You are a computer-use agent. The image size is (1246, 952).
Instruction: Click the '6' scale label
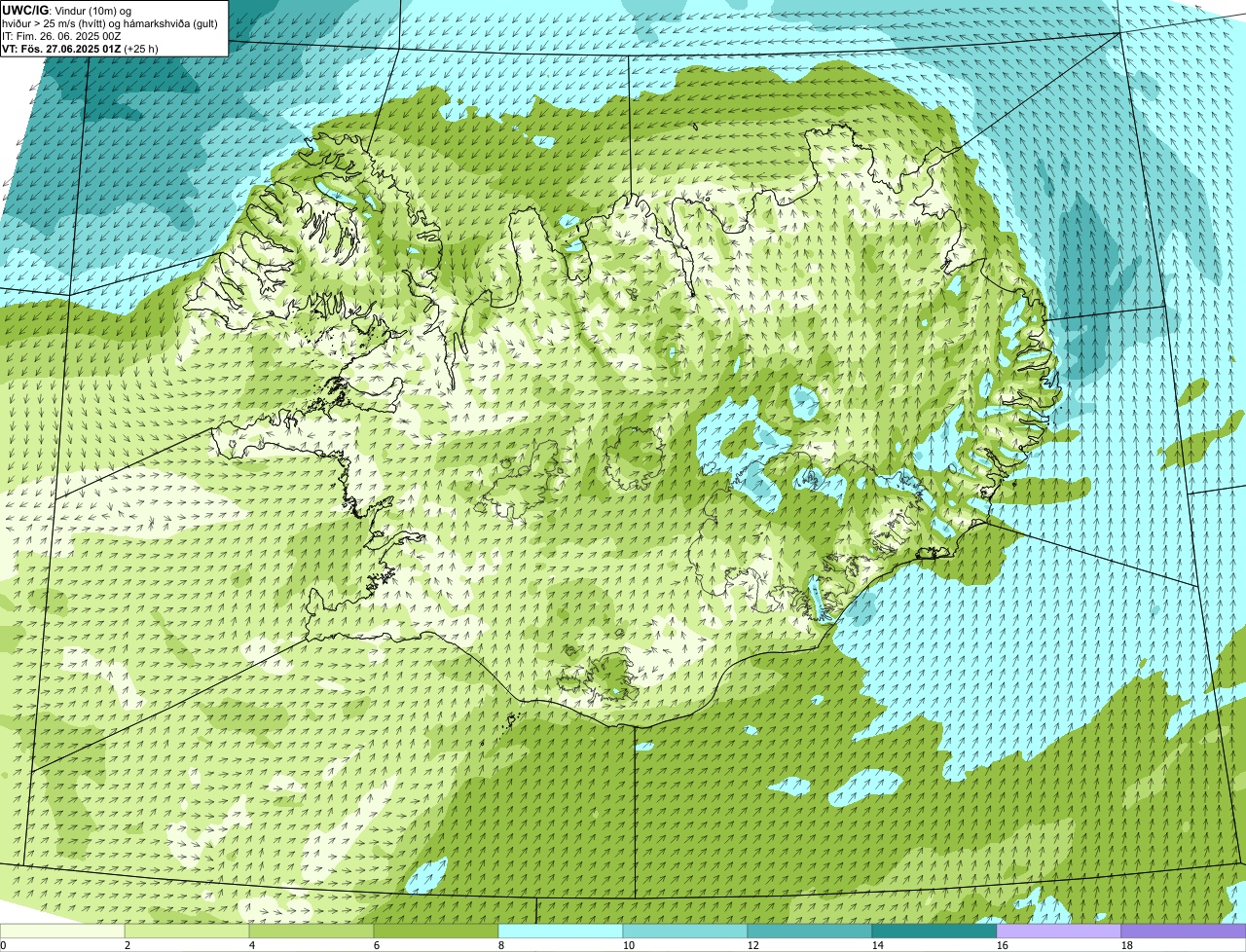pos(377,945)
